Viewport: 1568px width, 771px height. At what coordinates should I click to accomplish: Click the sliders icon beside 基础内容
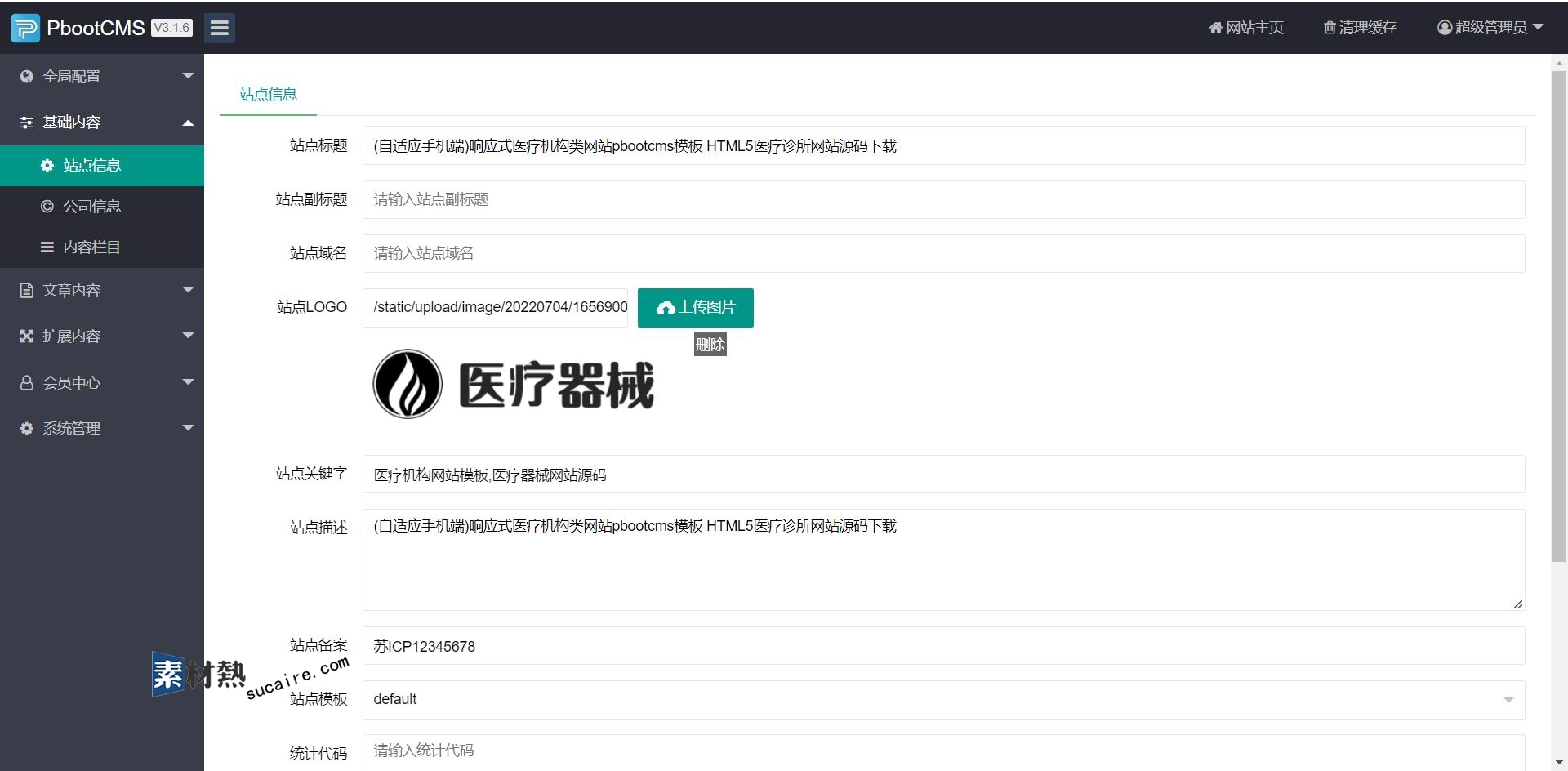click(x=27, y=123)
